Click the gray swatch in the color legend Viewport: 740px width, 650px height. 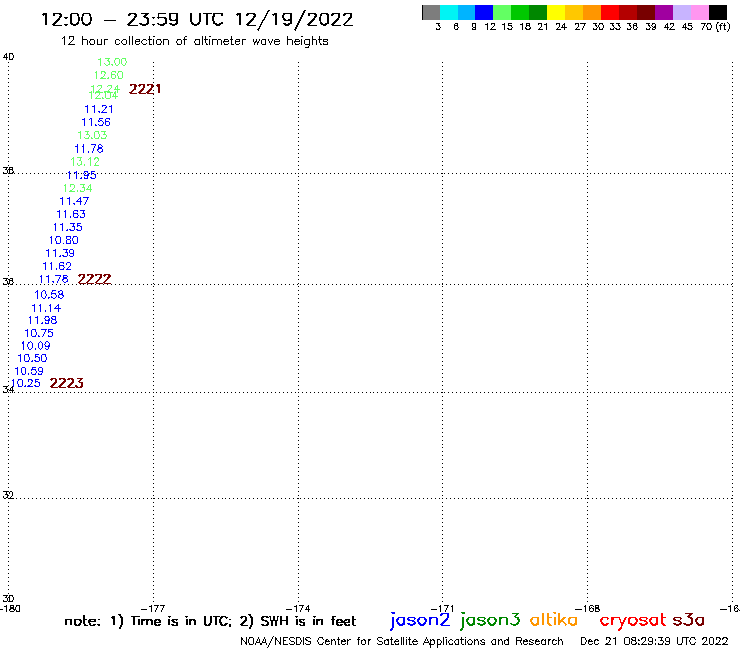431,12
